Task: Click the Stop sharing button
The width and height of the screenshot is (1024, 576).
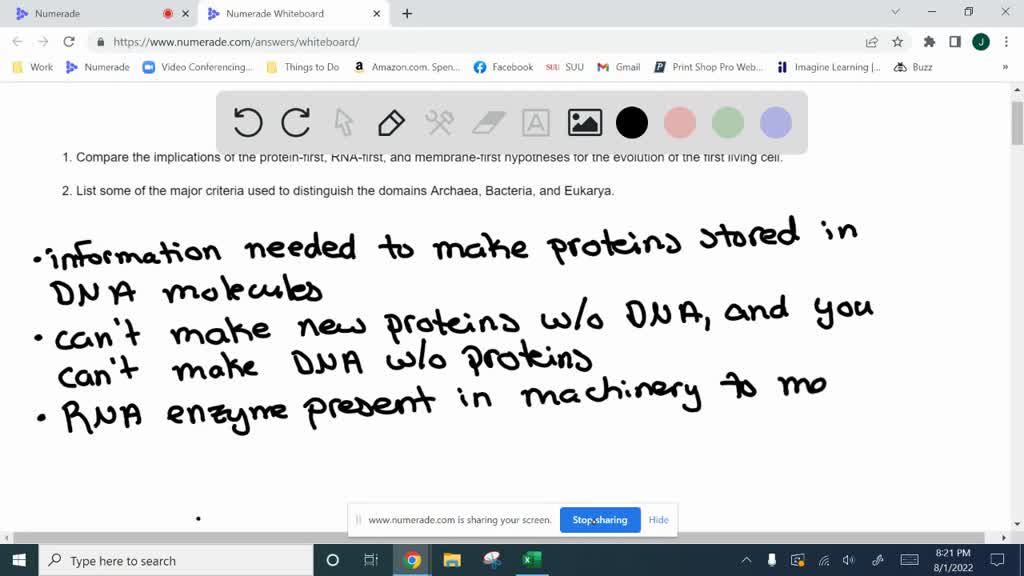Action: (x=600, y=520)
